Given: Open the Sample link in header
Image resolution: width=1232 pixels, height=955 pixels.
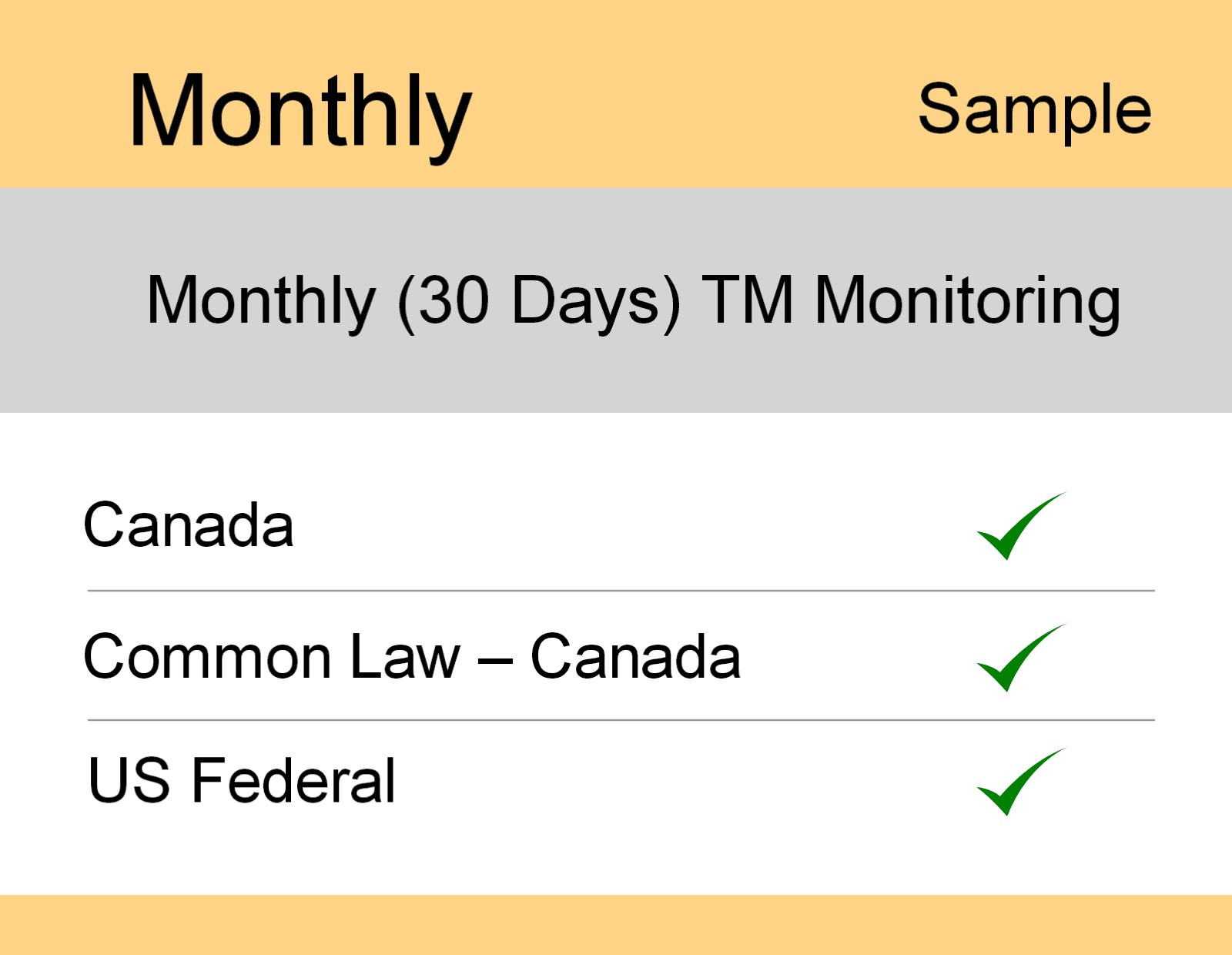Looking at the screenshot, I should [1034, 110].
